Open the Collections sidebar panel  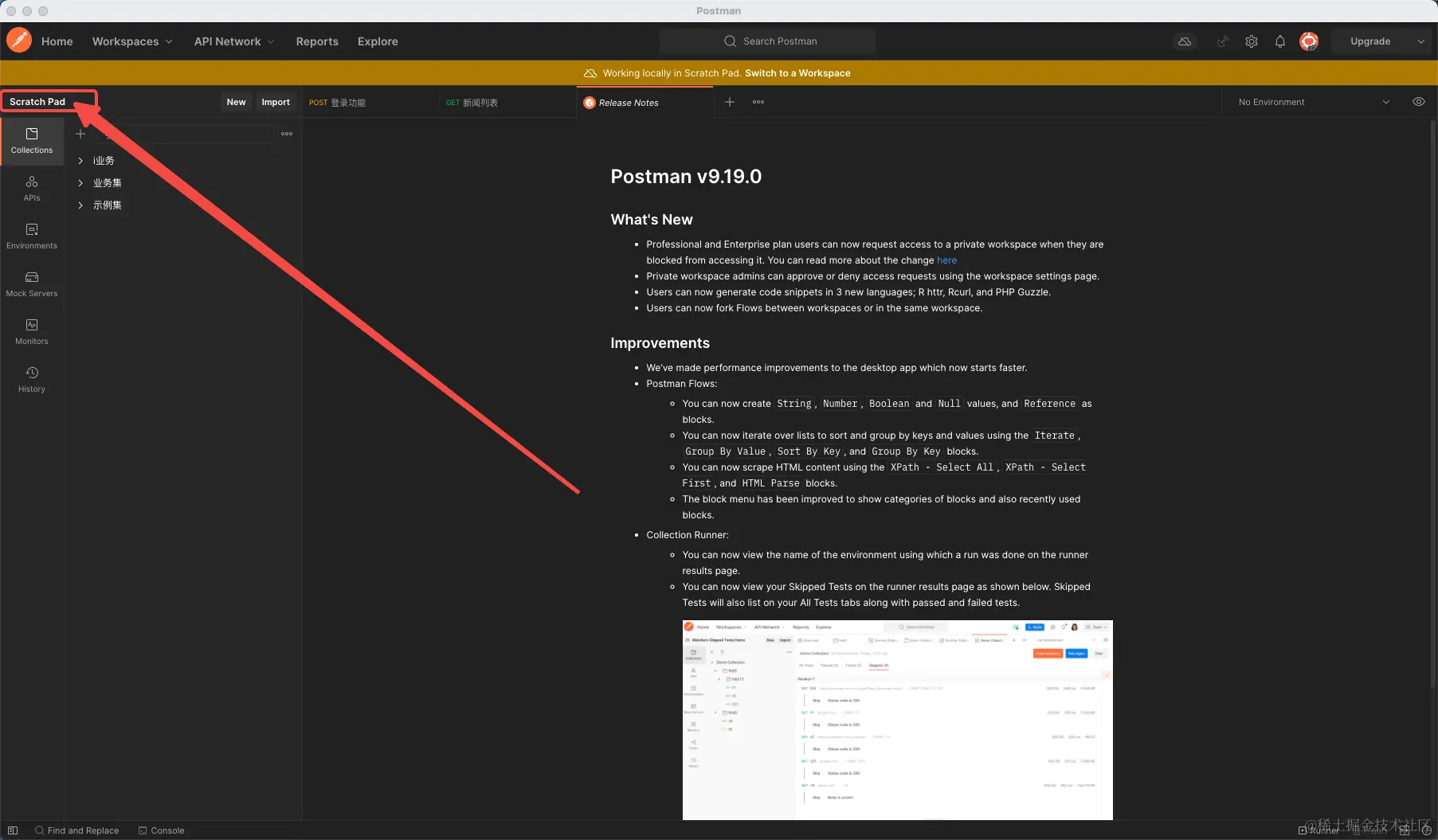pyautogui.click(x=32, y=141)
